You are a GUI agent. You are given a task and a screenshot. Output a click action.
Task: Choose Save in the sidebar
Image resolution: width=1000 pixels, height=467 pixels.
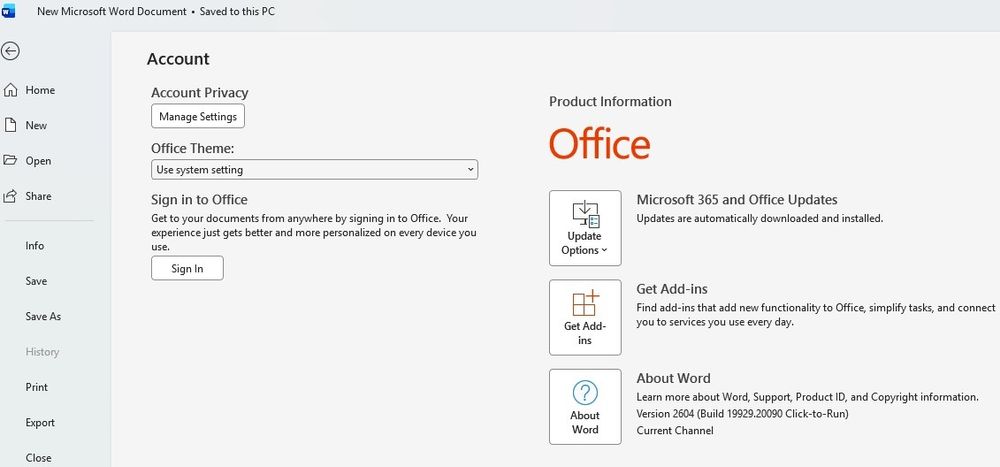(36, 281)
